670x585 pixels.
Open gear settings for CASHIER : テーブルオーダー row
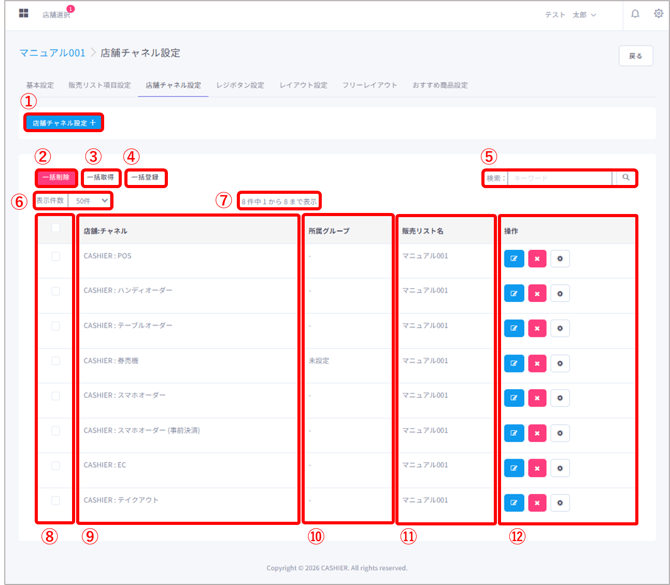pos(560,328)
